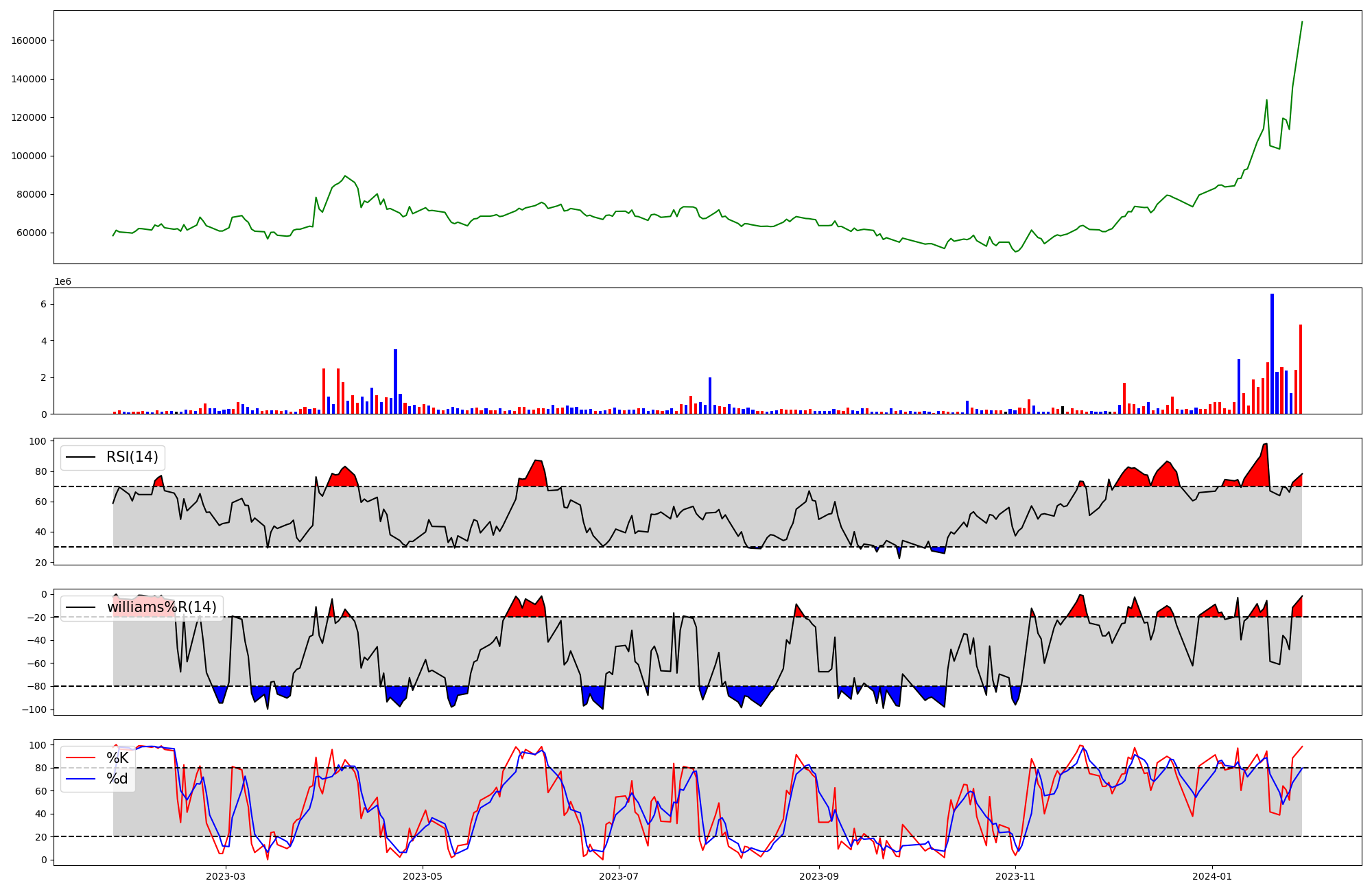Click the RSI(14) legend label
This screenshot has height=892, width=1372.
click(x=132, y=457)
